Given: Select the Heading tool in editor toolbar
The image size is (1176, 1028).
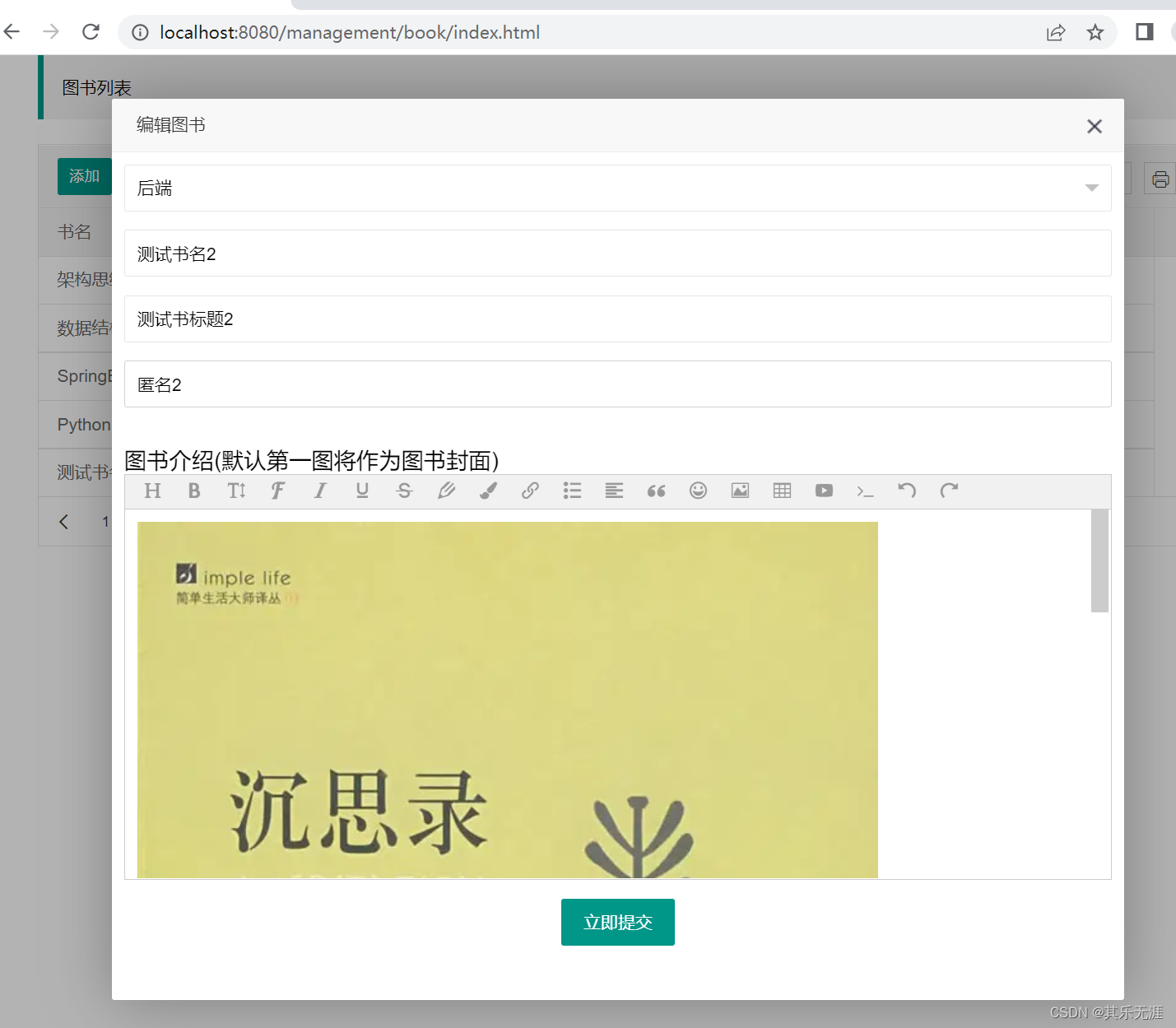Looking at the screenshot, I should 152,491.
